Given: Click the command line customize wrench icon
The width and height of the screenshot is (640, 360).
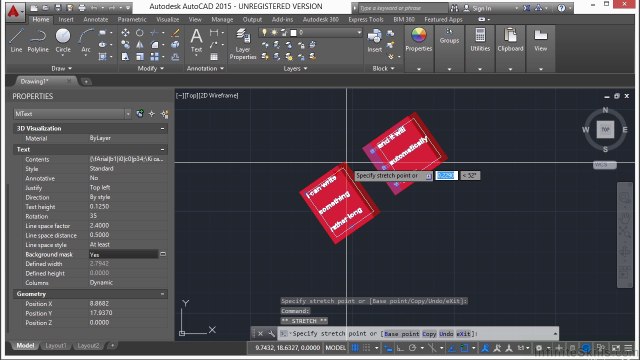Looking at the screenshot, I should pos(271,334).
